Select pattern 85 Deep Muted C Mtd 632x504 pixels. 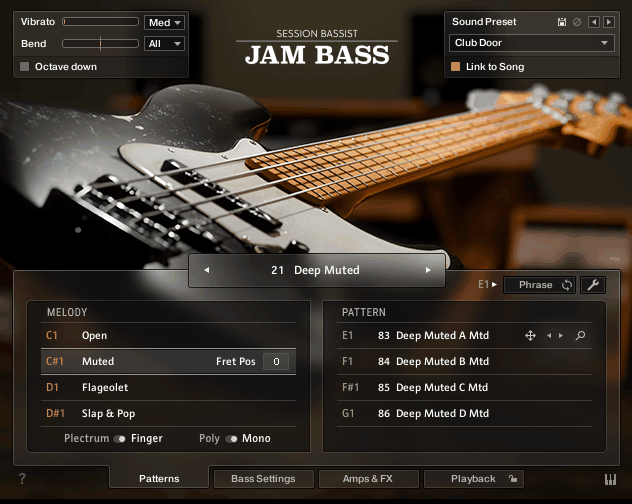coord(464,387)
